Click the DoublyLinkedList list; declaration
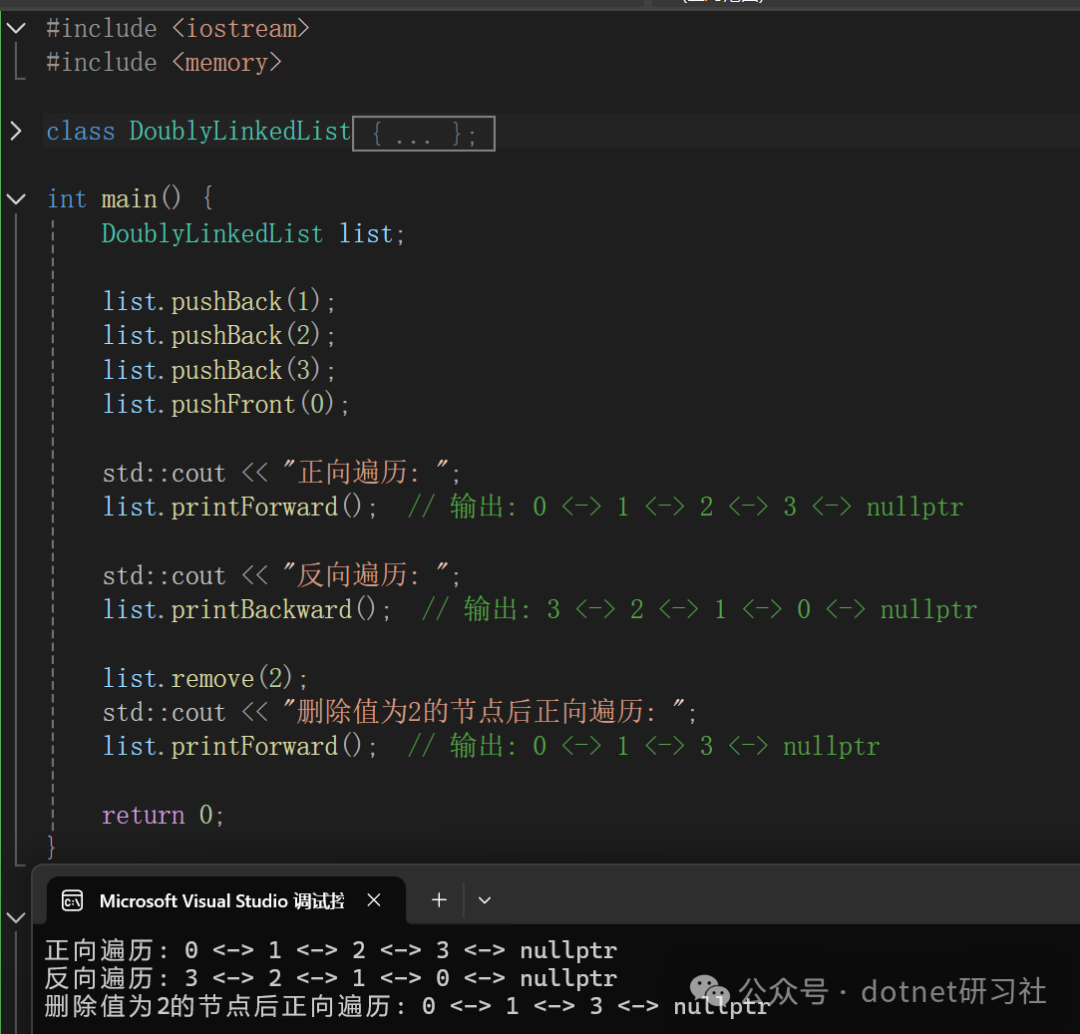This screenshot has width=1080, height=1034. pyautogui.click(x=253, y=234)
